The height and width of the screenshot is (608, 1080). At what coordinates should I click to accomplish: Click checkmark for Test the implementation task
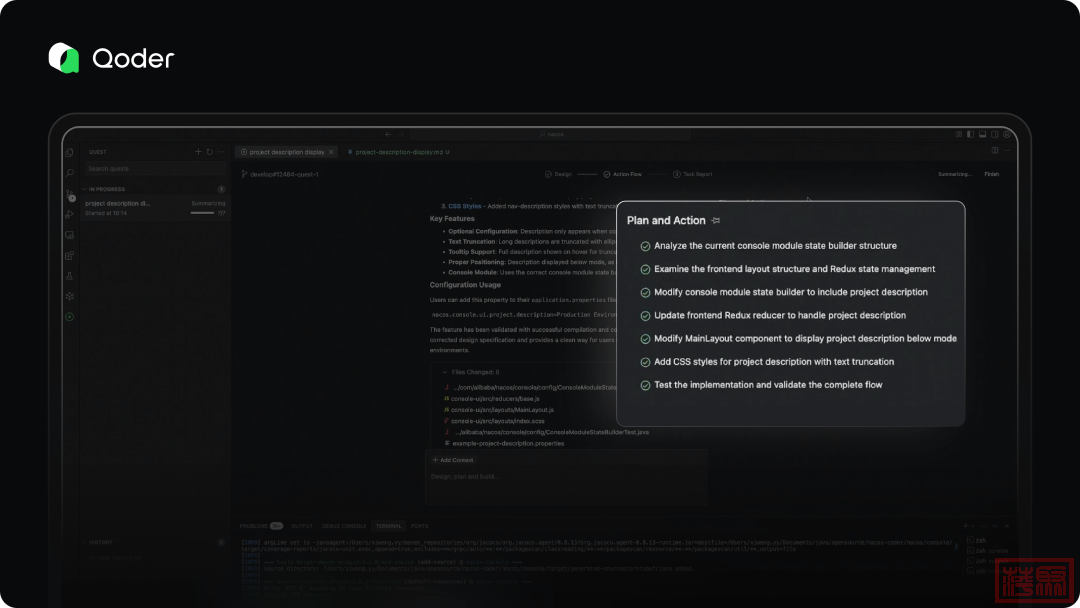click(x=645, y=385)
